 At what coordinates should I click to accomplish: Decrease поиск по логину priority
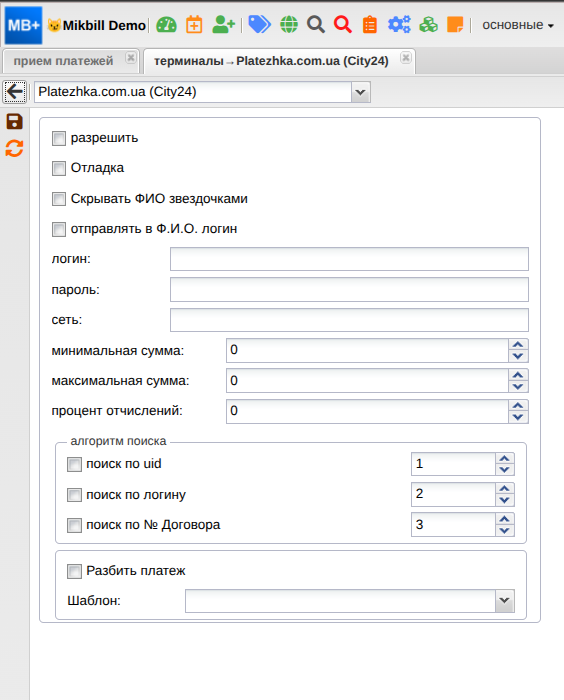click(505, 500)
